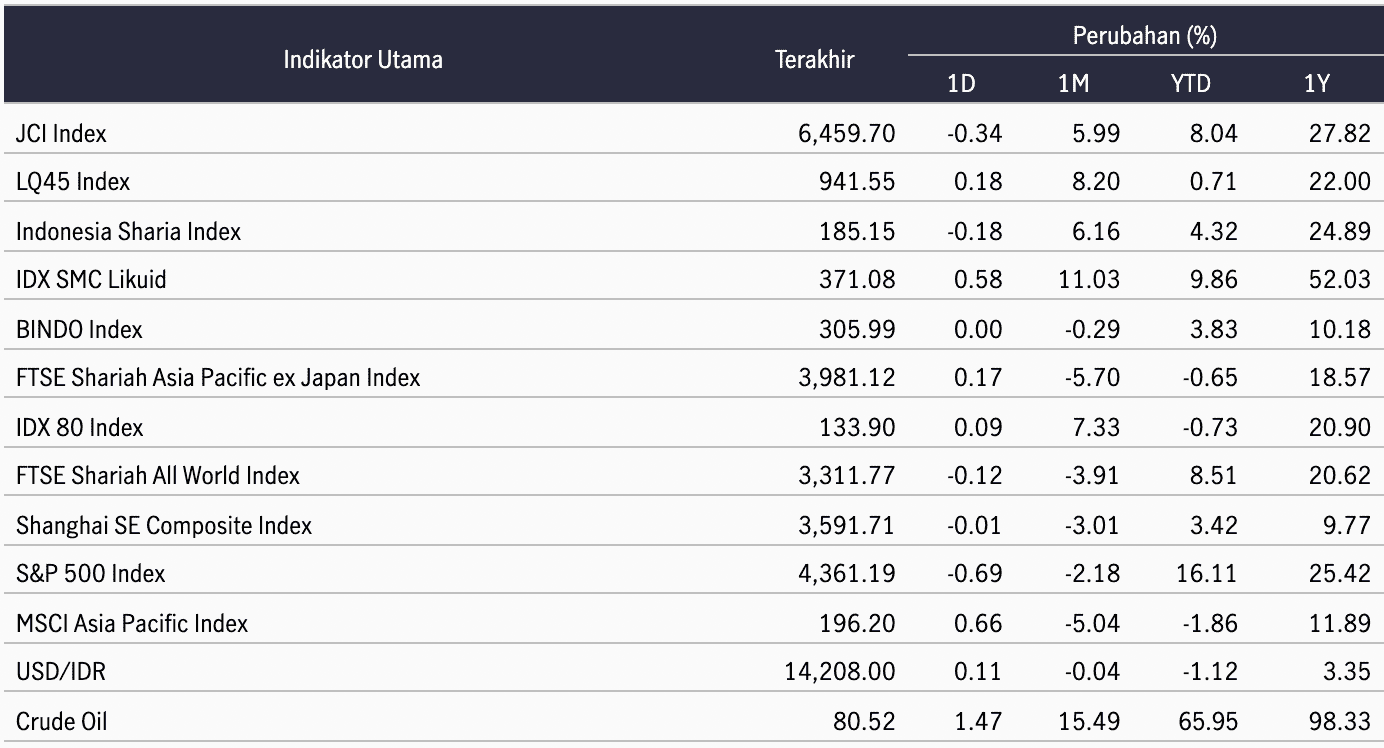The width and height of the screenshot is (1384, 748).
Task: Click MSCI YTD change -1.86
Action: pos(1209,623)
